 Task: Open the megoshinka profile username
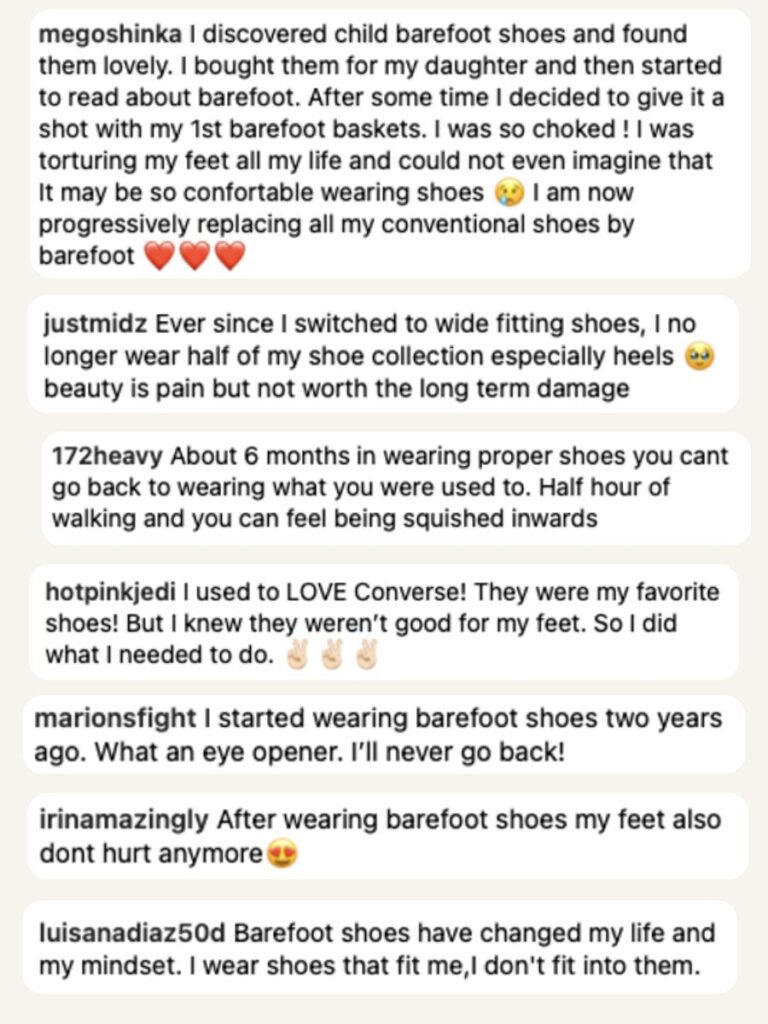pyautogui.click(x=111, y=35)
